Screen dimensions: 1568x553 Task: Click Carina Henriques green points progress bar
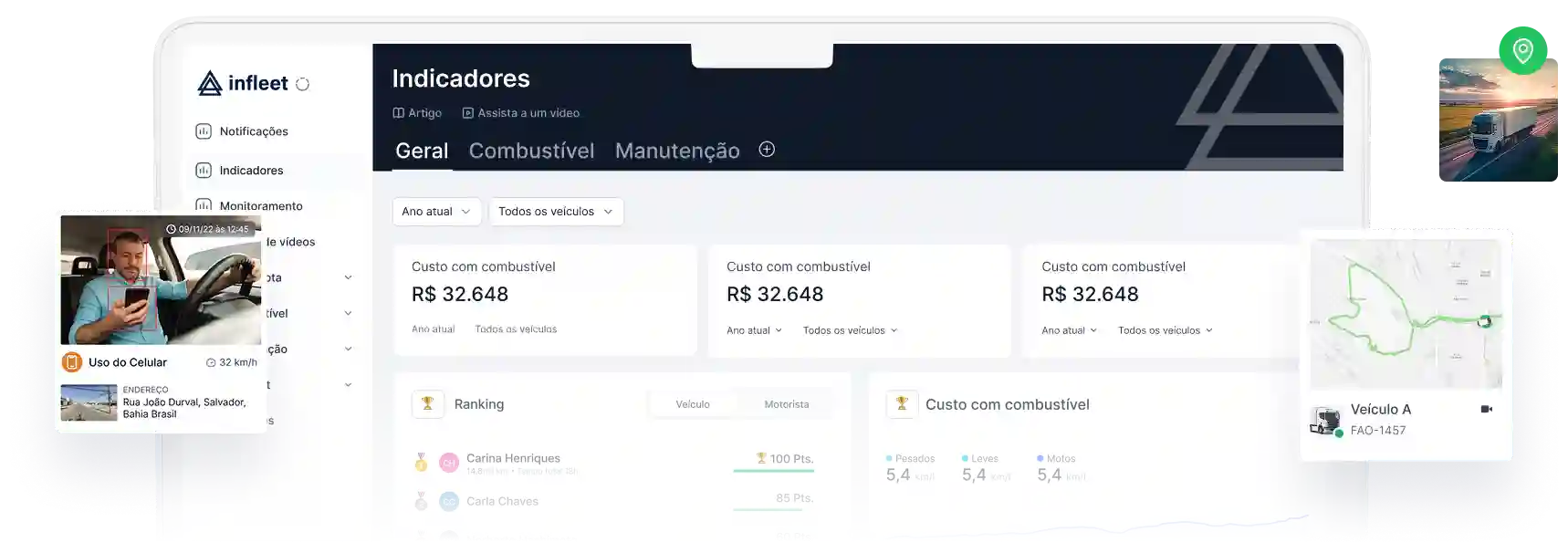click(773, 471)
